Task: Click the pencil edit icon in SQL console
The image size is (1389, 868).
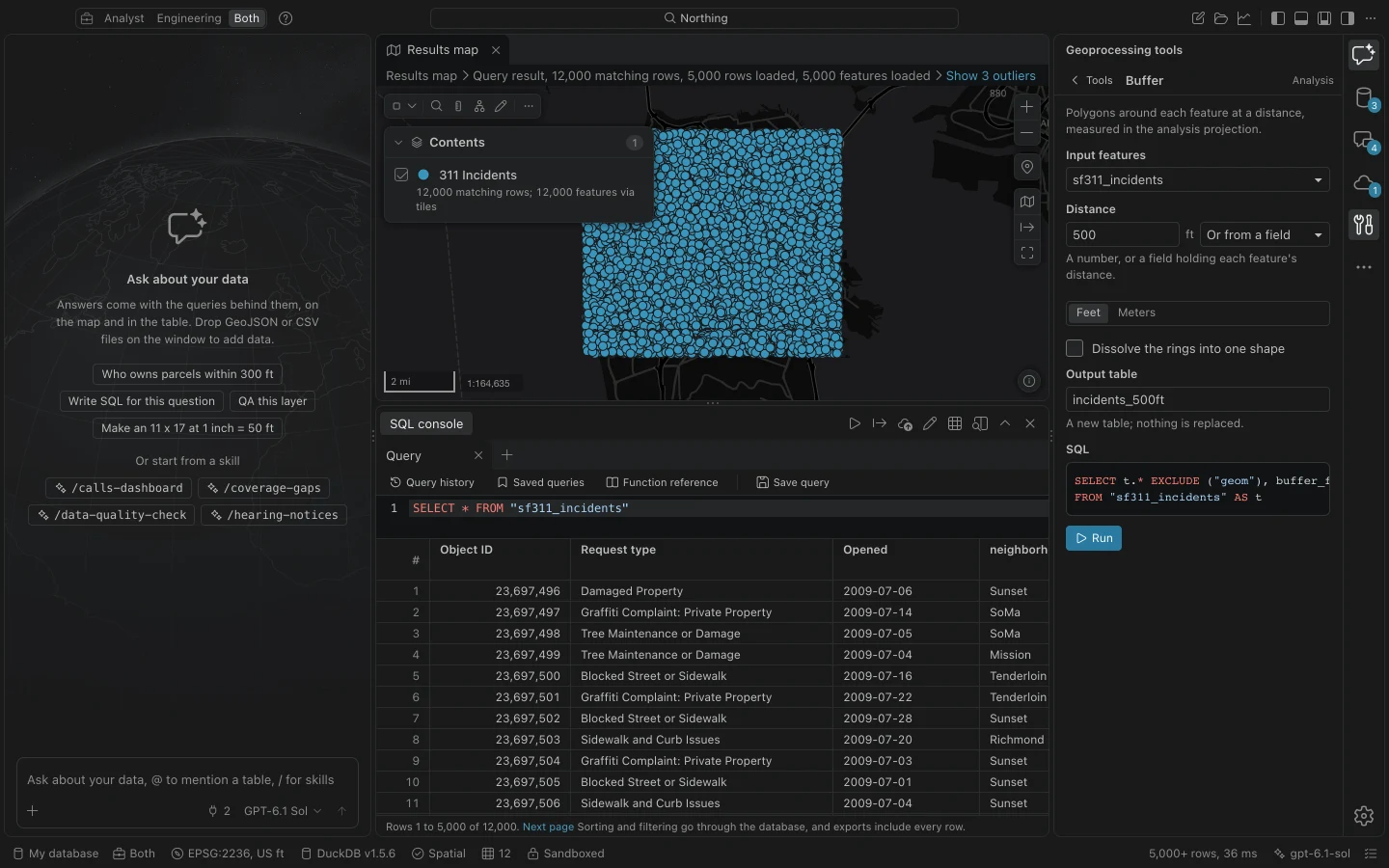Action: [930, 423]
